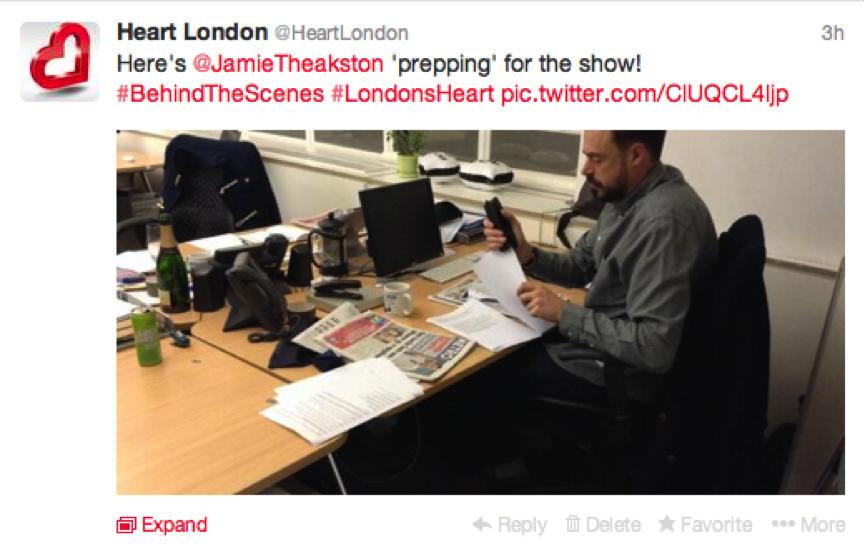
Task: Open the @HeartLondon handle
Action: [x=341, y=33]
